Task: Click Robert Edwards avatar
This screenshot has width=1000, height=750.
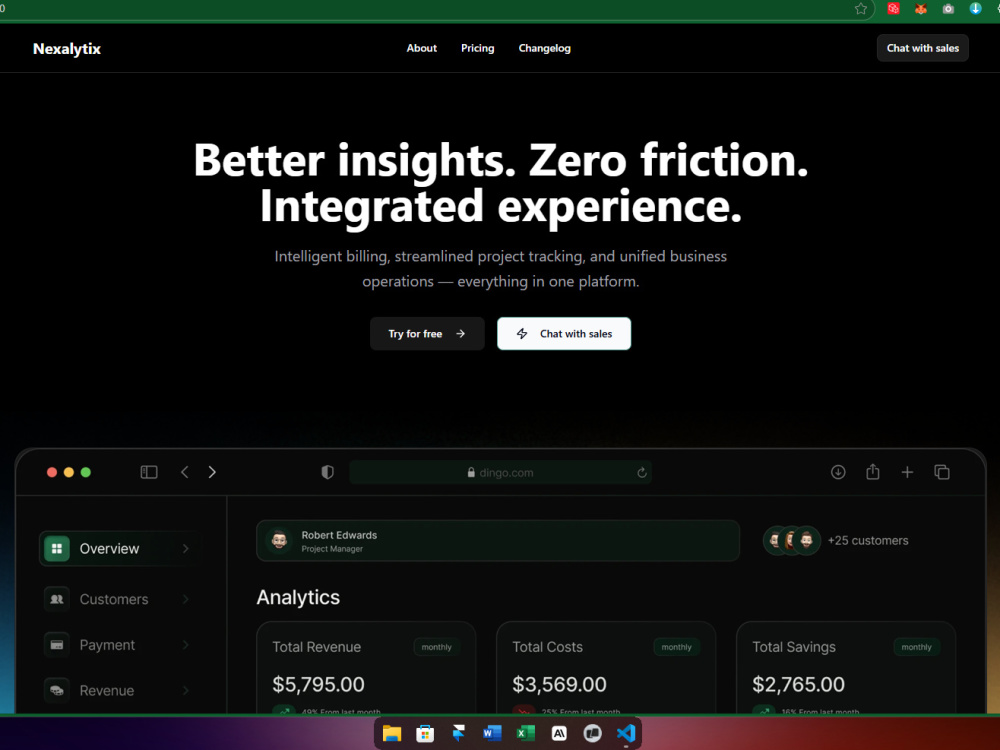Action: pyautogui.click(x=279, y=540)
